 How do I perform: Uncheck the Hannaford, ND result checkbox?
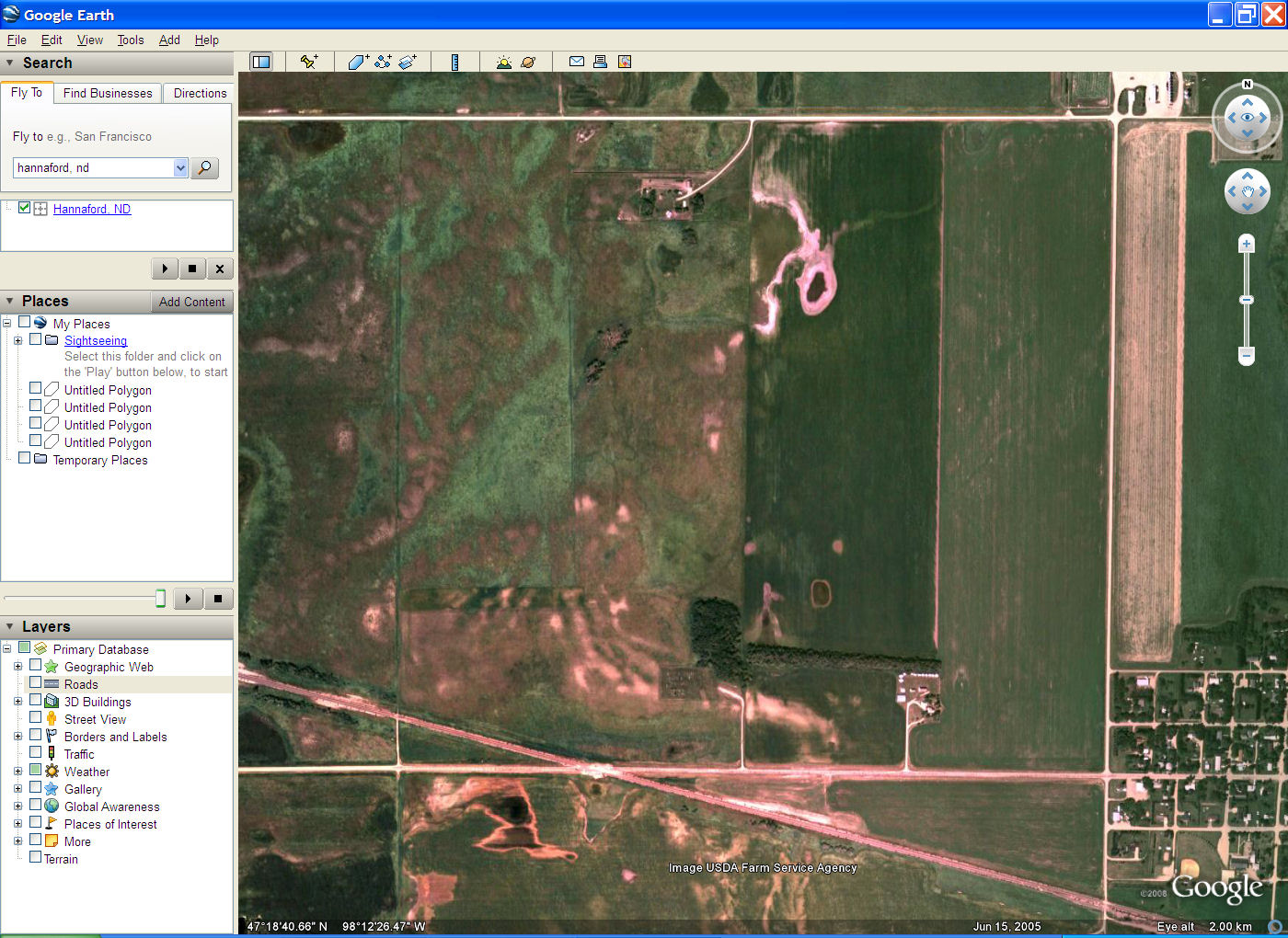(x=25, y=208)
